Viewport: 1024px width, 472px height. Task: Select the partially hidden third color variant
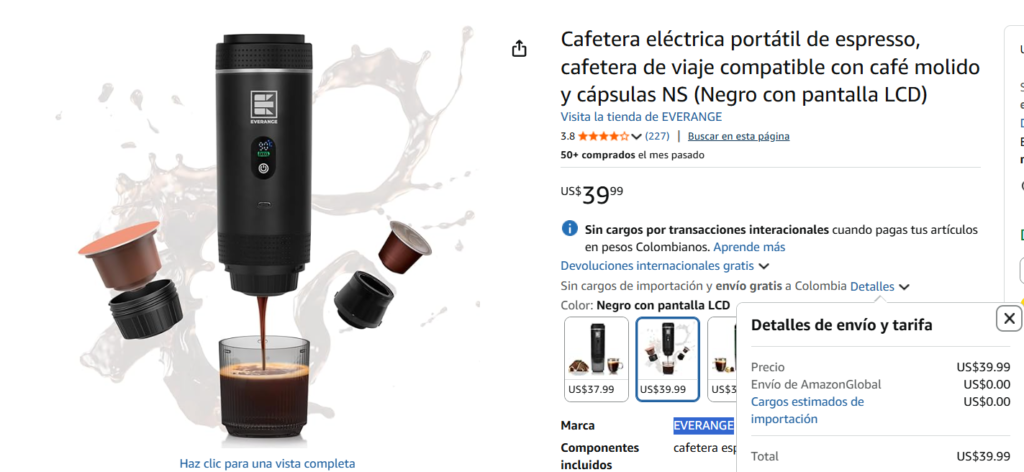[x=722, y=359]
